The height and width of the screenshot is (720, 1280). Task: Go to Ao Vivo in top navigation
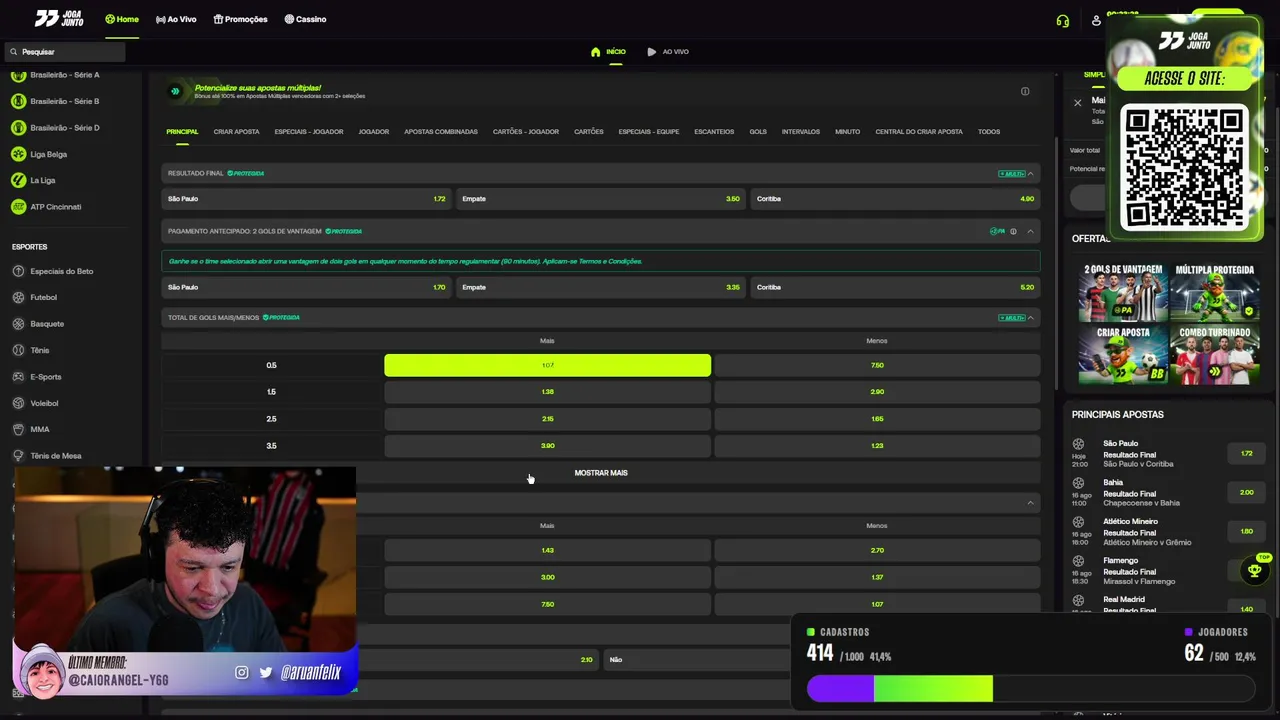coord(176,19)
